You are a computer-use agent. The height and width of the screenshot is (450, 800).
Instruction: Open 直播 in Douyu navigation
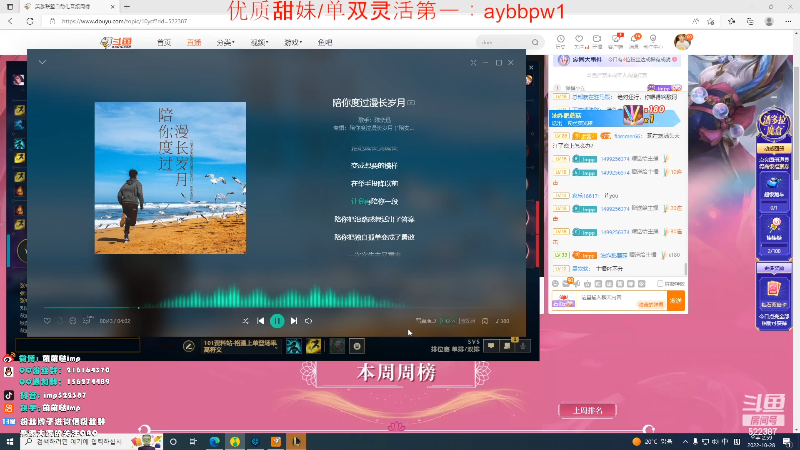click(x=194, y=42)
